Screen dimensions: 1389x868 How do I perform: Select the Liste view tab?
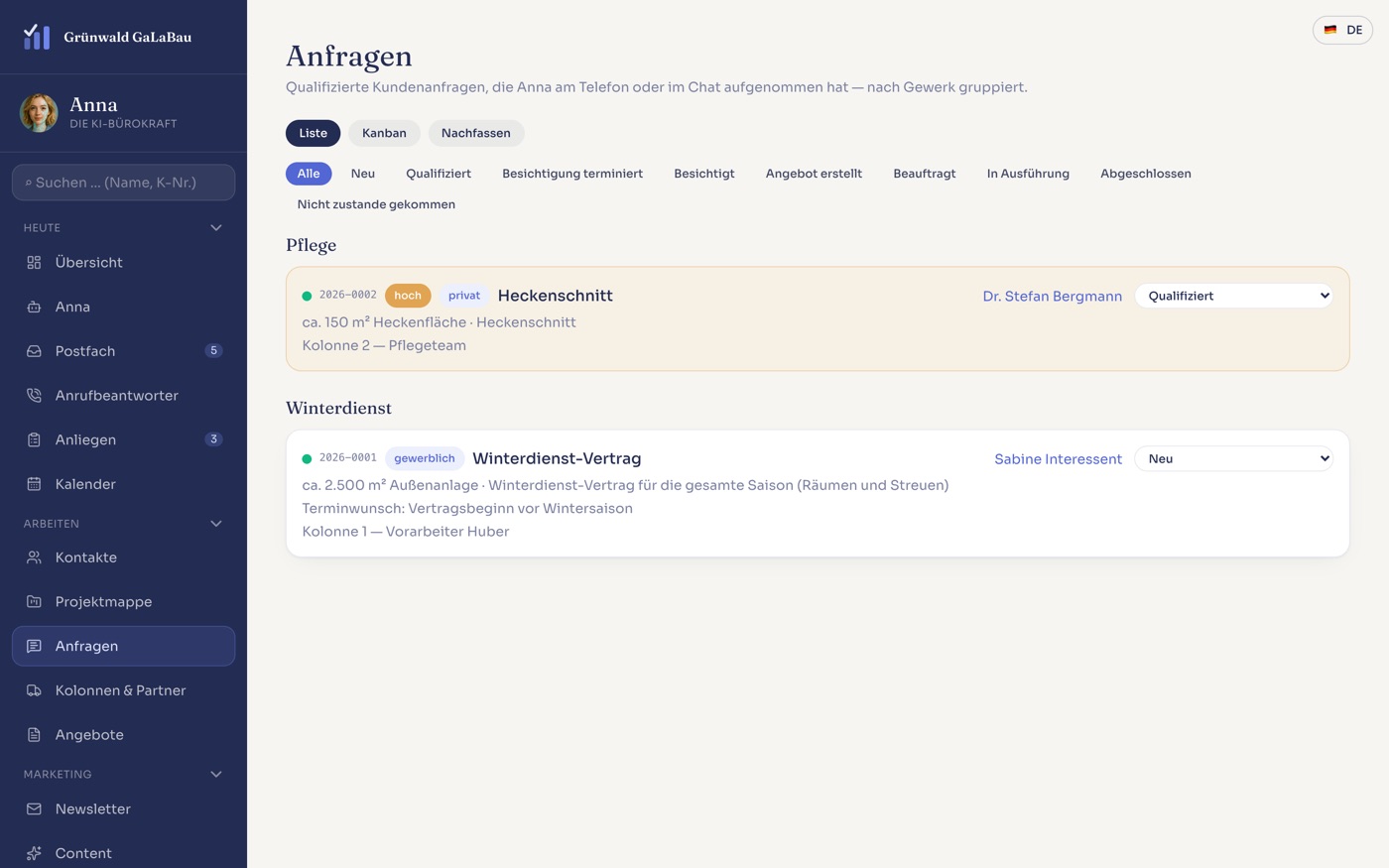point(313,133)
